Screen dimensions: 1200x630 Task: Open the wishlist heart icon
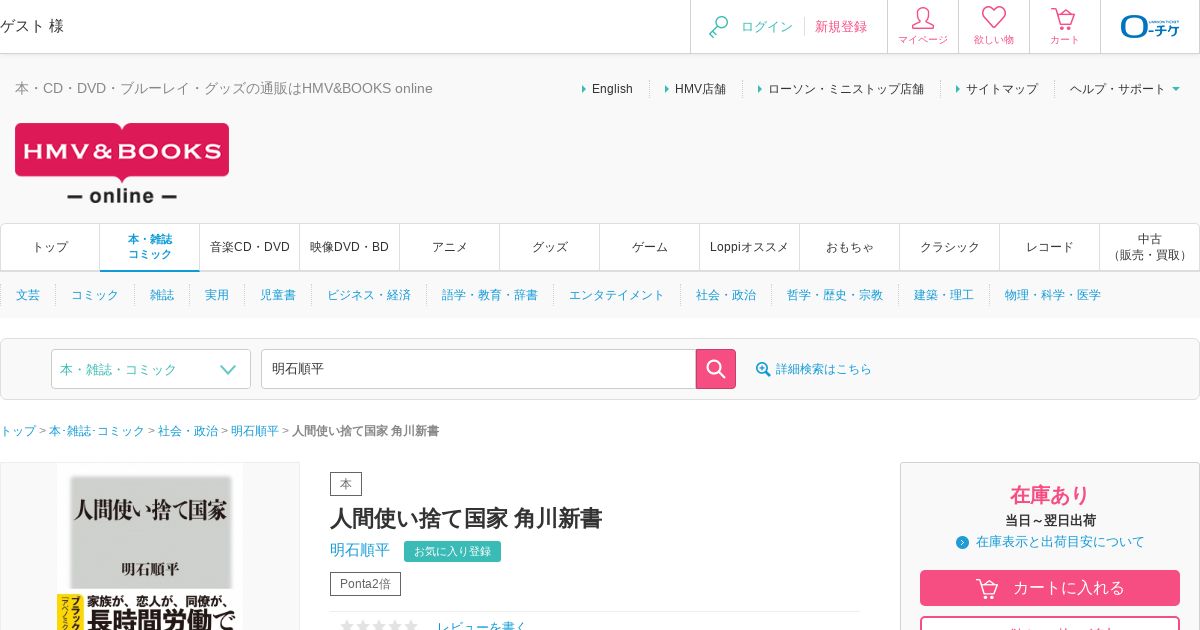pyautogui.click(x=994, y=18)
